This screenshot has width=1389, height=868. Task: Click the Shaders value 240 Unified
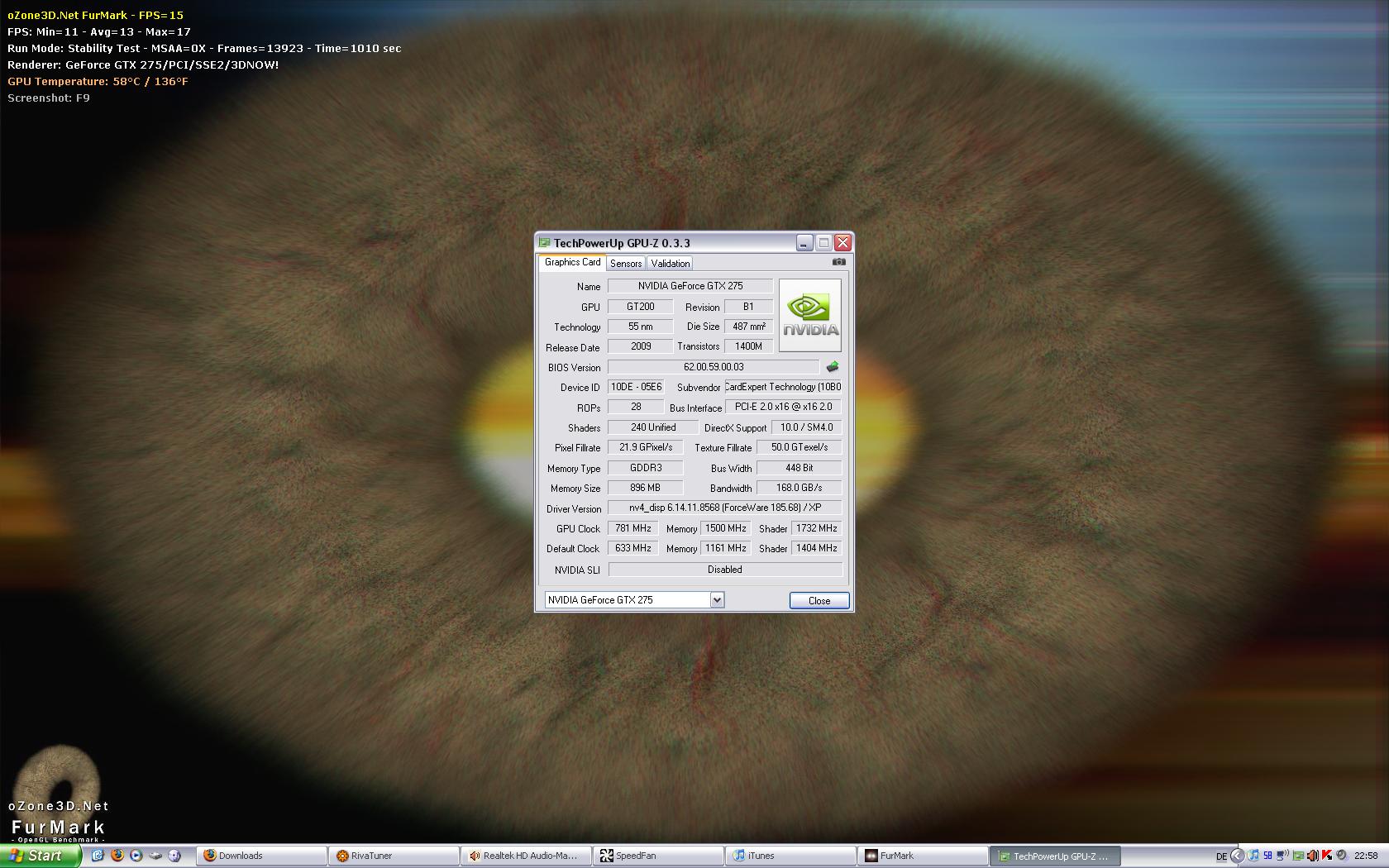[652, 427]
